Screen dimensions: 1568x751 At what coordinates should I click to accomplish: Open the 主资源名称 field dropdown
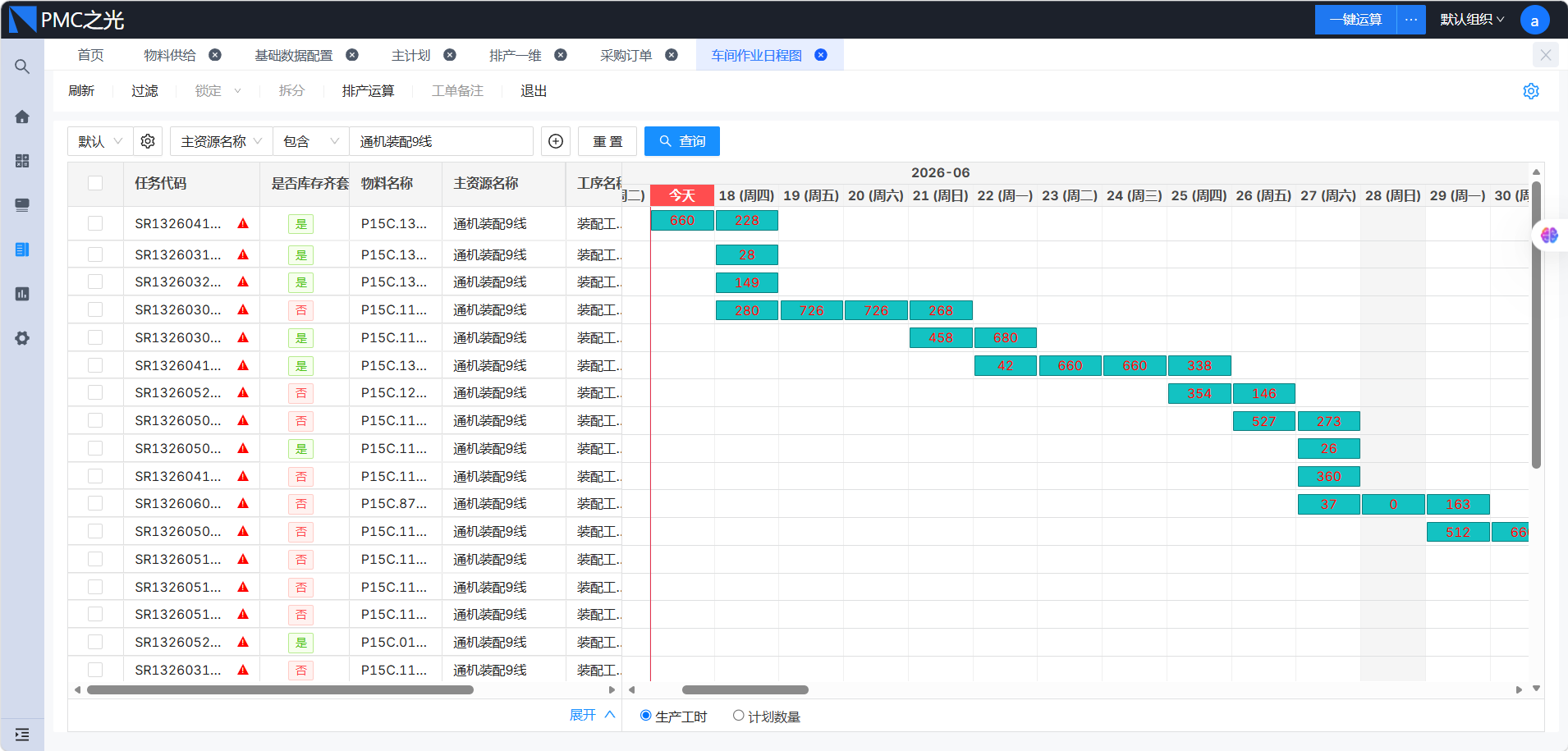[221, 141]
